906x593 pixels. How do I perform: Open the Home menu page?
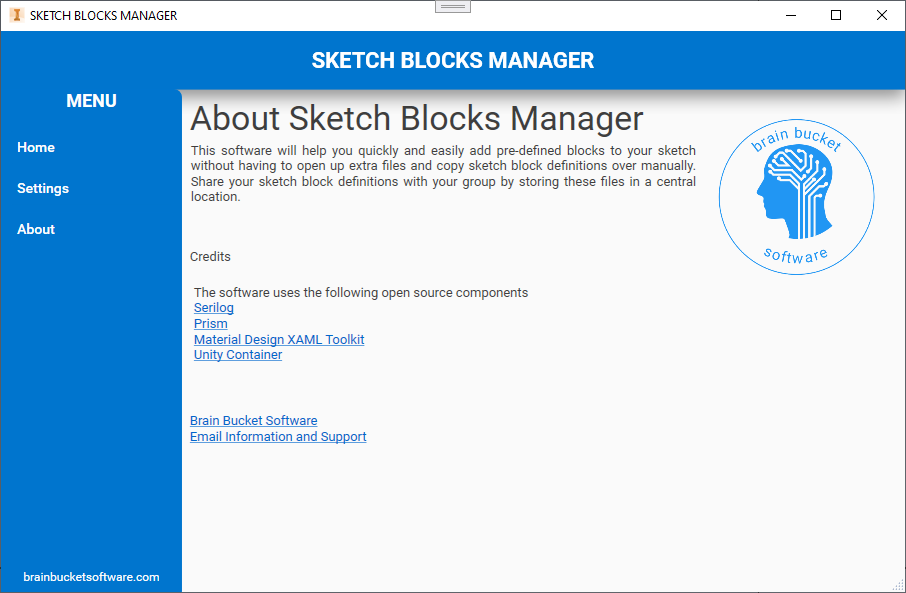(36, 147)
